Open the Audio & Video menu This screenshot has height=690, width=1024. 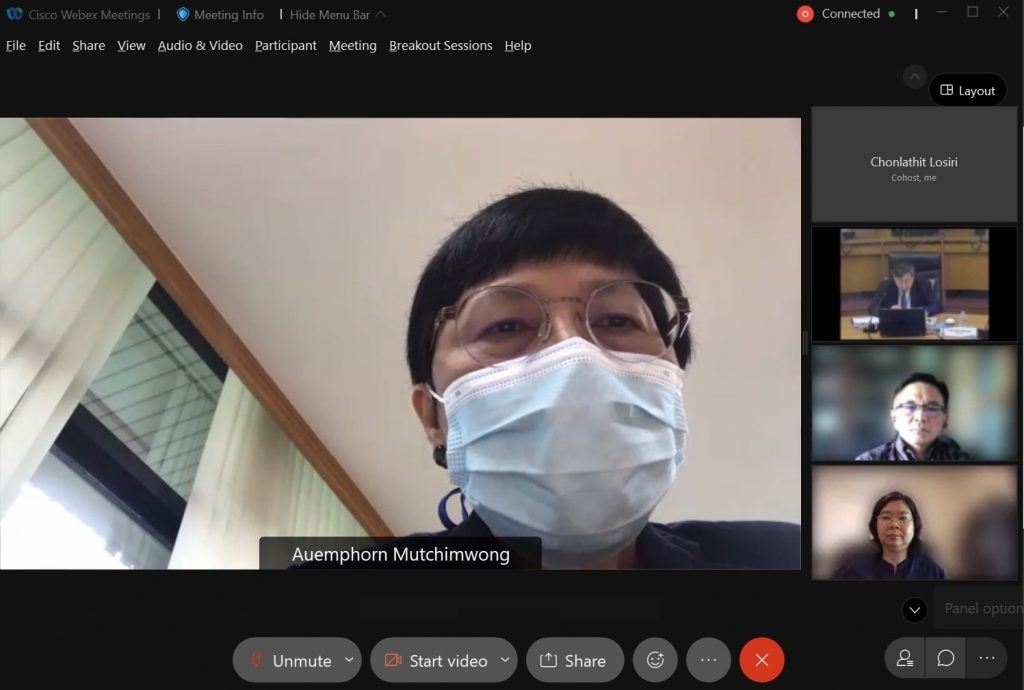click(200, 45)
